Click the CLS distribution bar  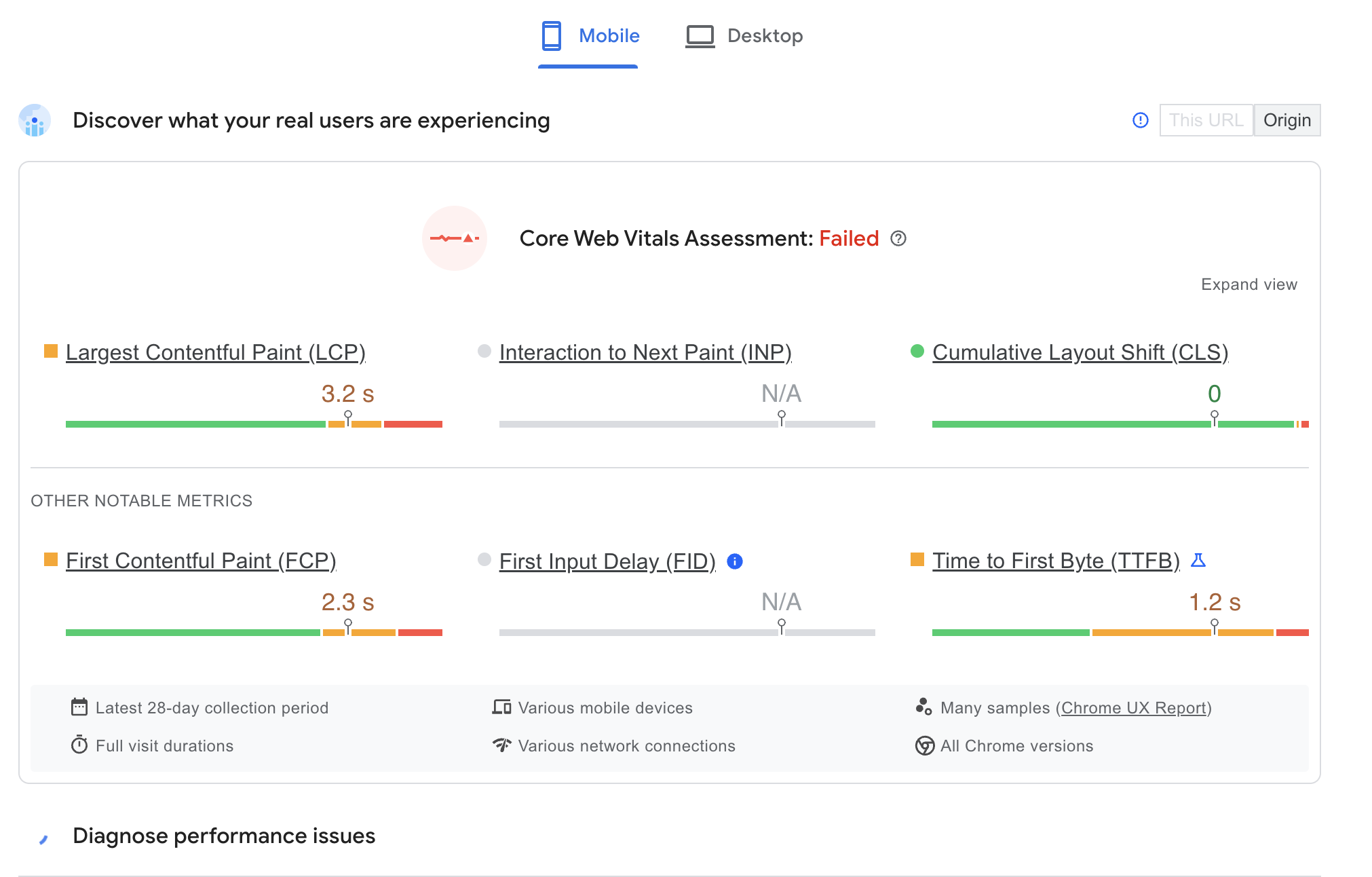(x=1120, y=424)
